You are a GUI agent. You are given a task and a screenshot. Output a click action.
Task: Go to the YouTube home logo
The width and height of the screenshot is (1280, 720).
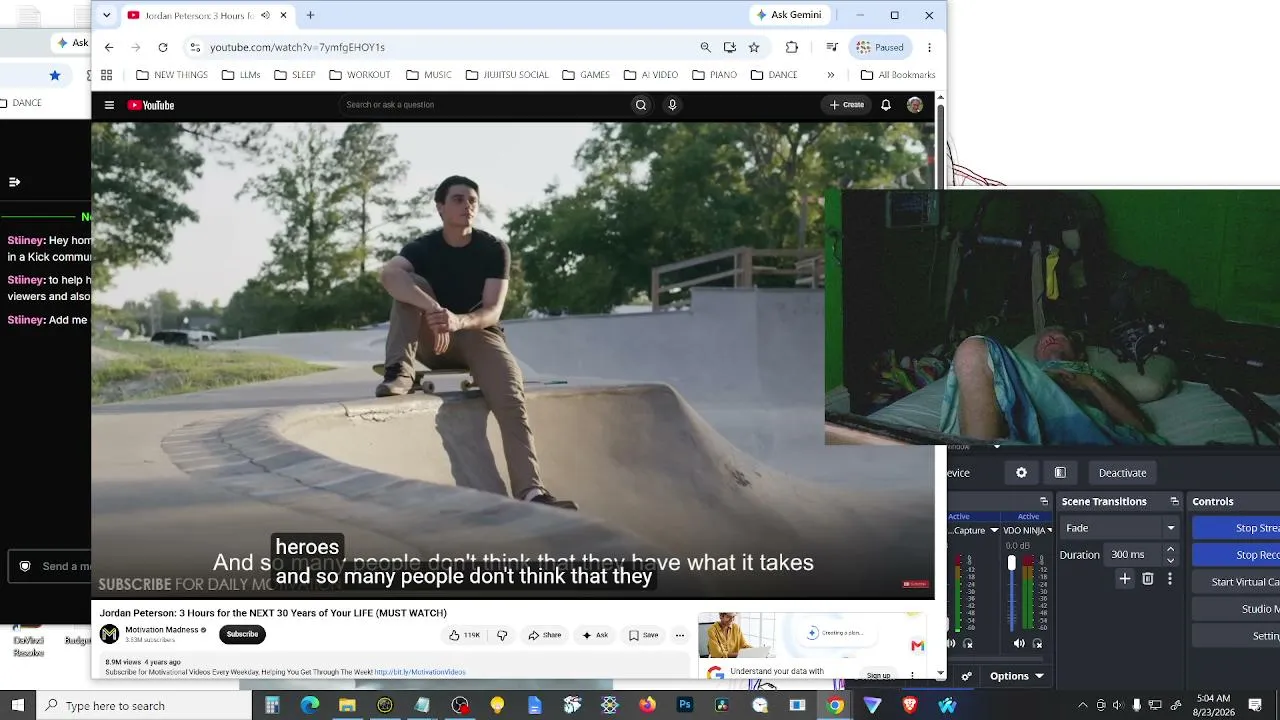151,105
